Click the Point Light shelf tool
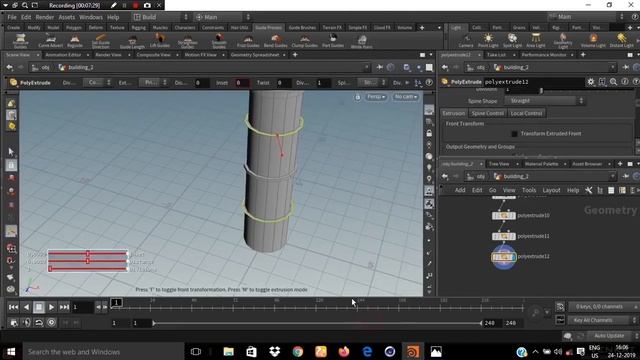640x360 pixels. point(488,40)
